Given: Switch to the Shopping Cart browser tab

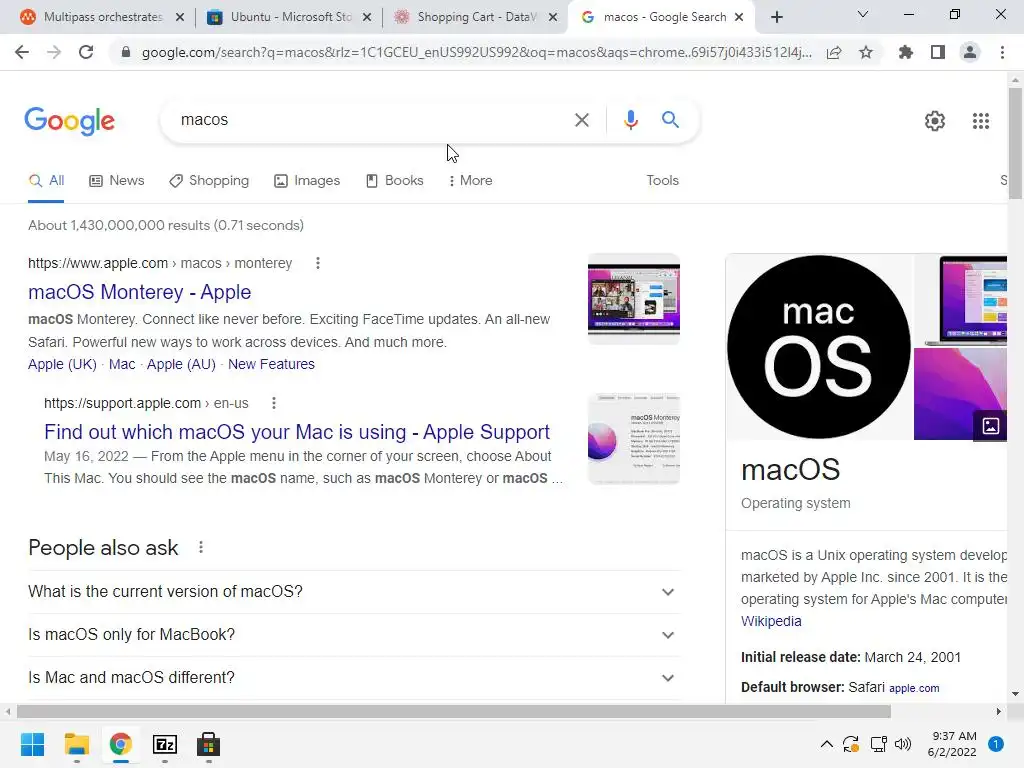Looking at the screenshot, I should pos(476,17).
